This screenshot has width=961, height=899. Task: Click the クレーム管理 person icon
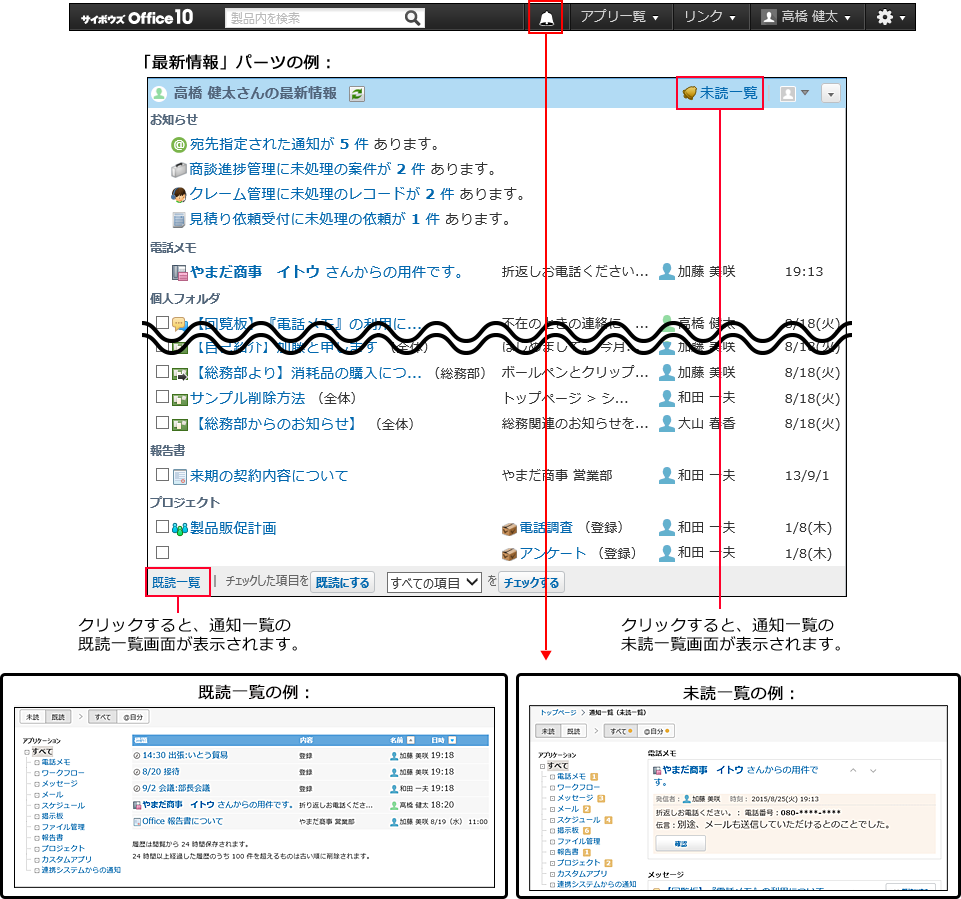[x=178, y=195]
